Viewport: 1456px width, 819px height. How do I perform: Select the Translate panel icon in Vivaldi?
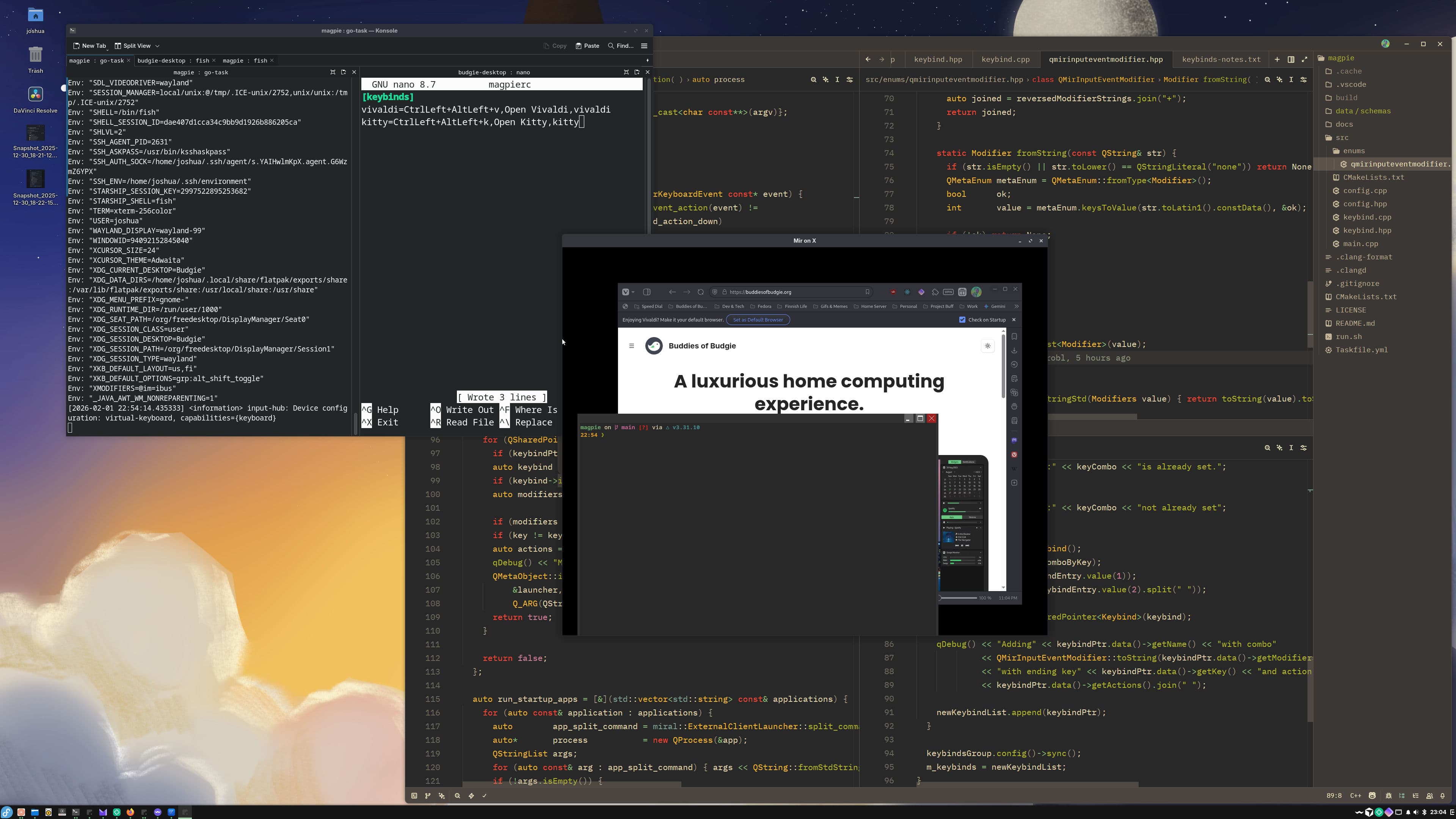click(1015, 392)
